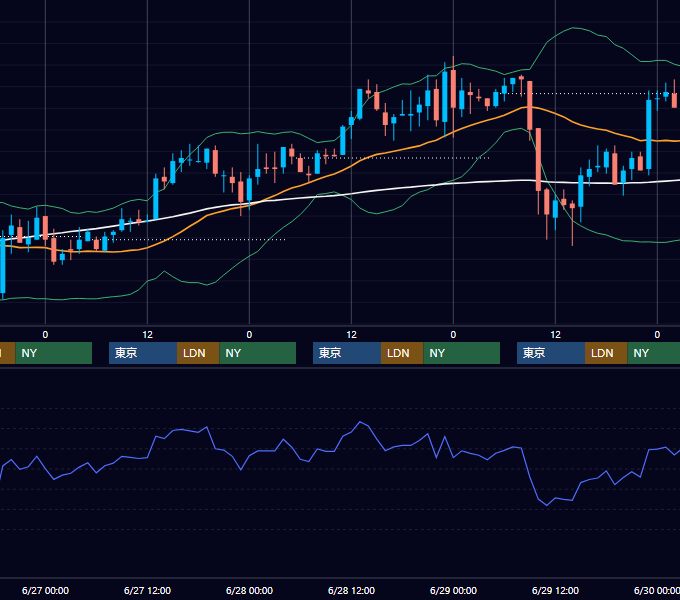Image resolution: width=680 pixels, height=600 pixels.
Task: Select the 東京 session block on 6/28
Action: coord(347,353)
